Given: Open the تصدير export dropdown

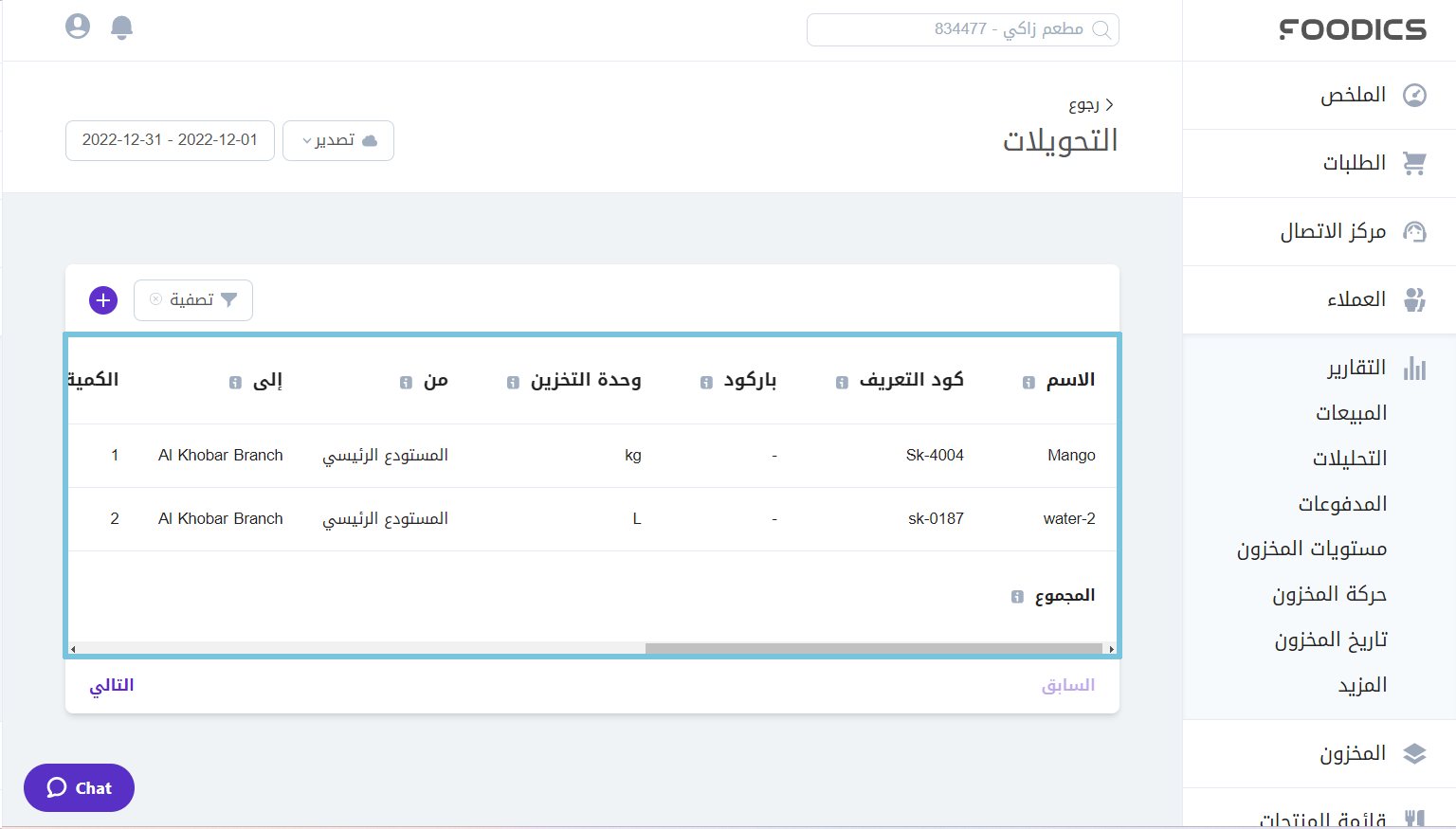Looking at the screenshot, I should pos(337,140).
